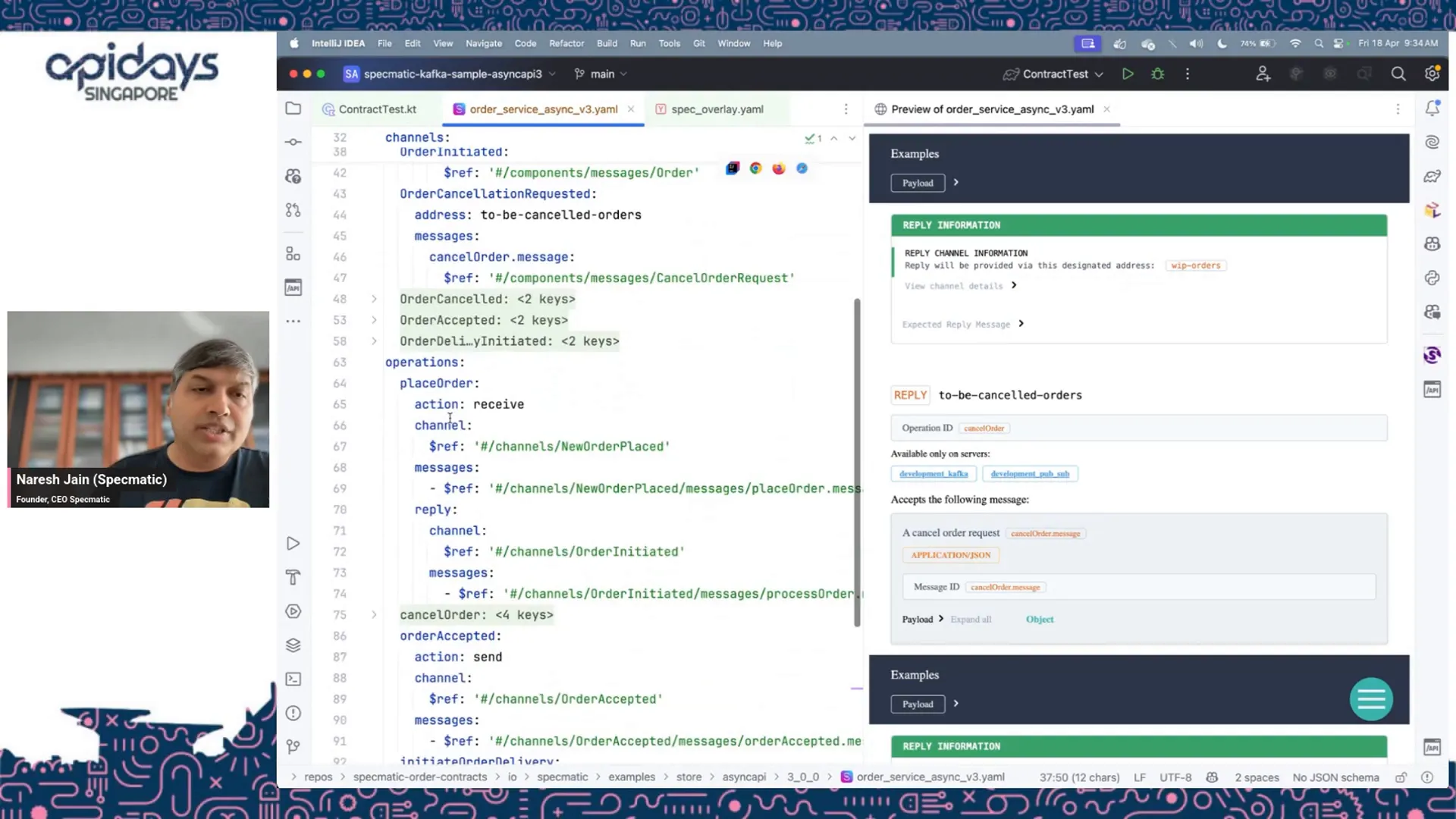Screen dimensions: 1456x819
Task: Debug the ContractTest configuration
Action: click(x=1157, y=74)
